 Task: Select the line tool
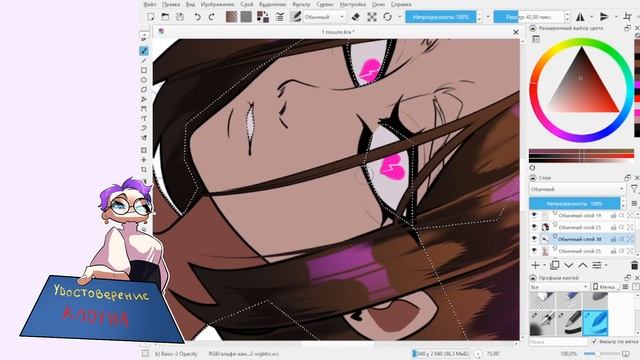pos(144,61)
